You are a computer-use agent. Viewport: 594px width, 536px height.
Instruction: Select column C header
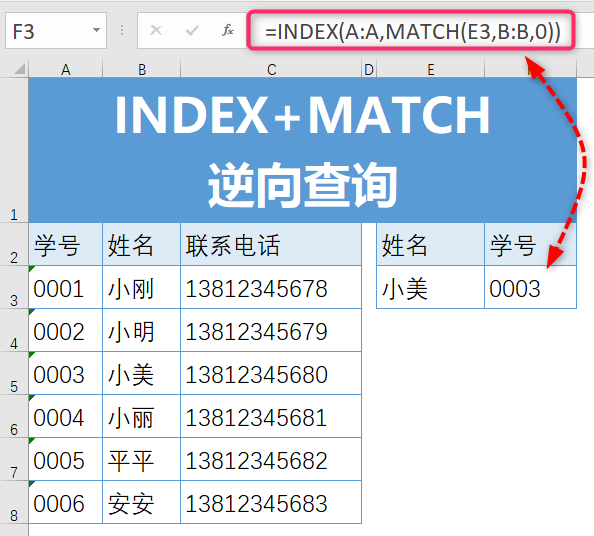(x=271, y=69)
